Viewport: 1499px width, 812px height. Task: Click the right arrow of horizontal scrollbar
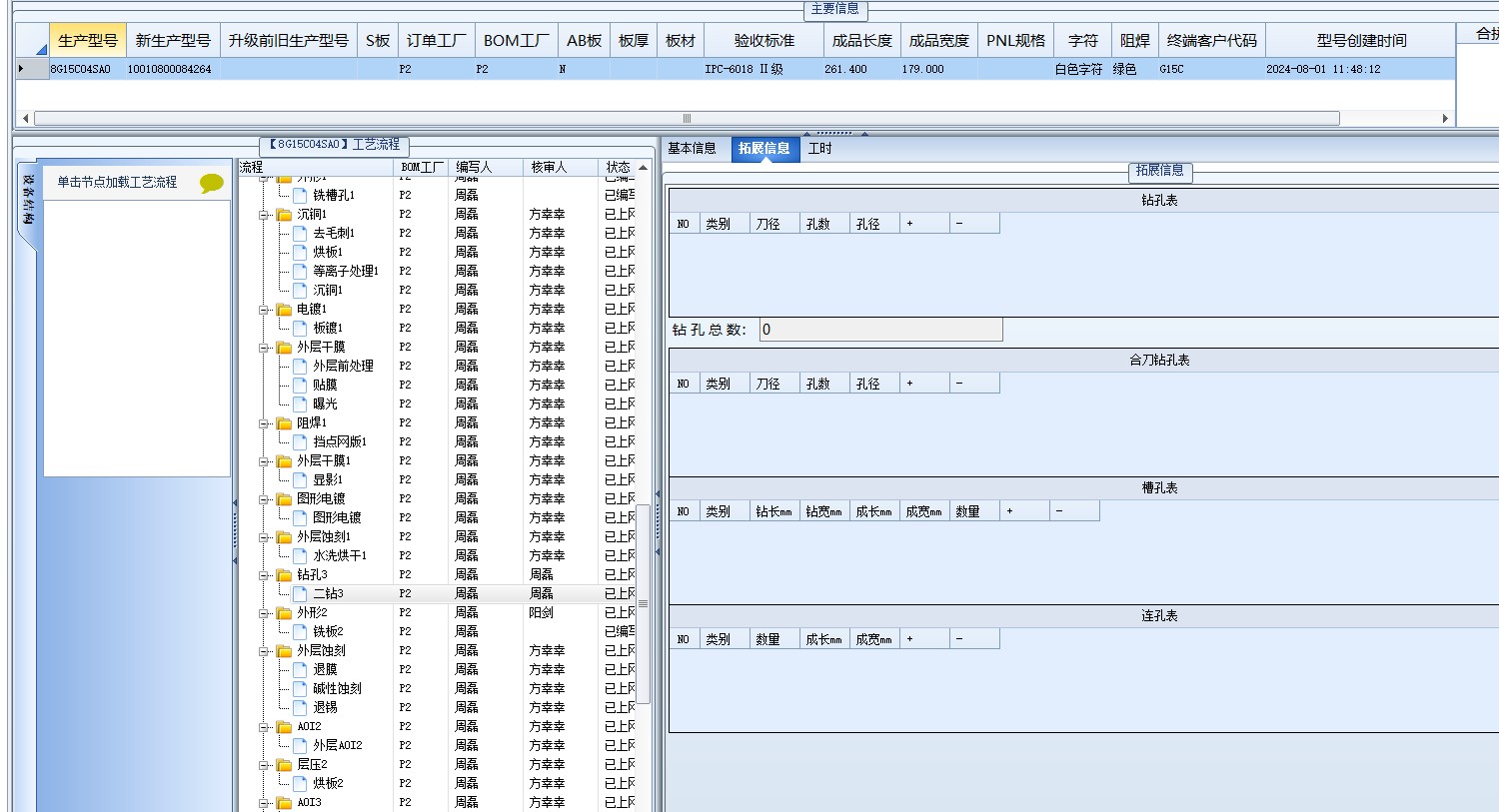click(x=1445, y=118)
